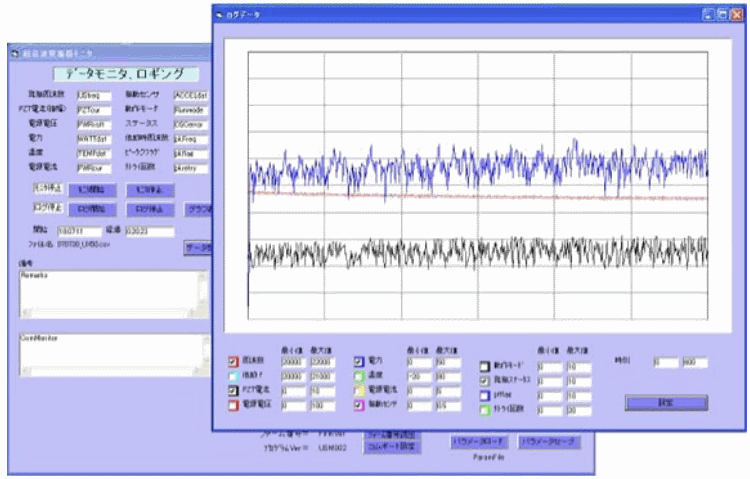750x479 pixels.
Task: Toggle the yellow 電源電流 checkbox
Action: [x=359, y=390]
